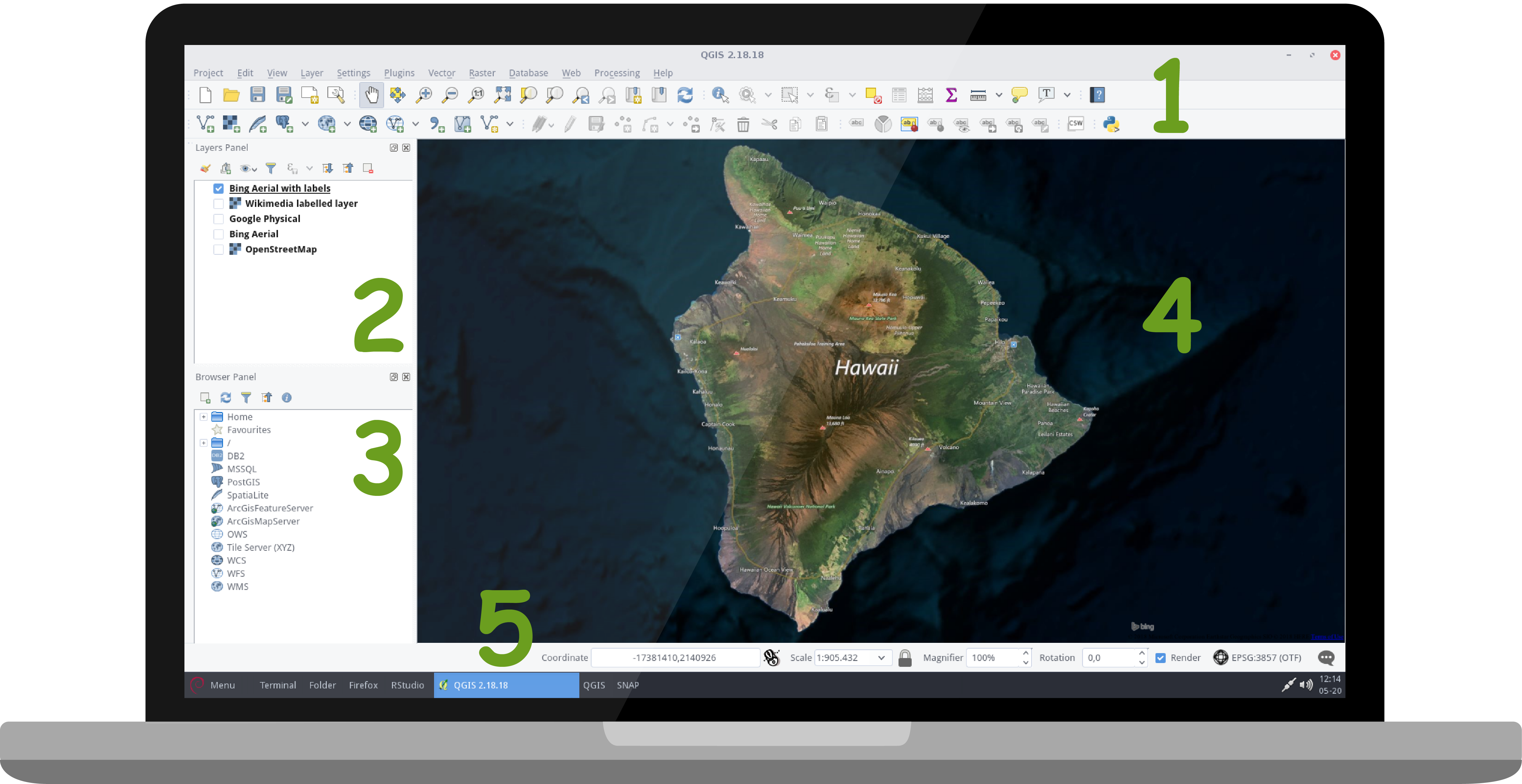Screen dimensions: 1522x784
Task: Open the CSW catalog search icon
Action: 1075,124
